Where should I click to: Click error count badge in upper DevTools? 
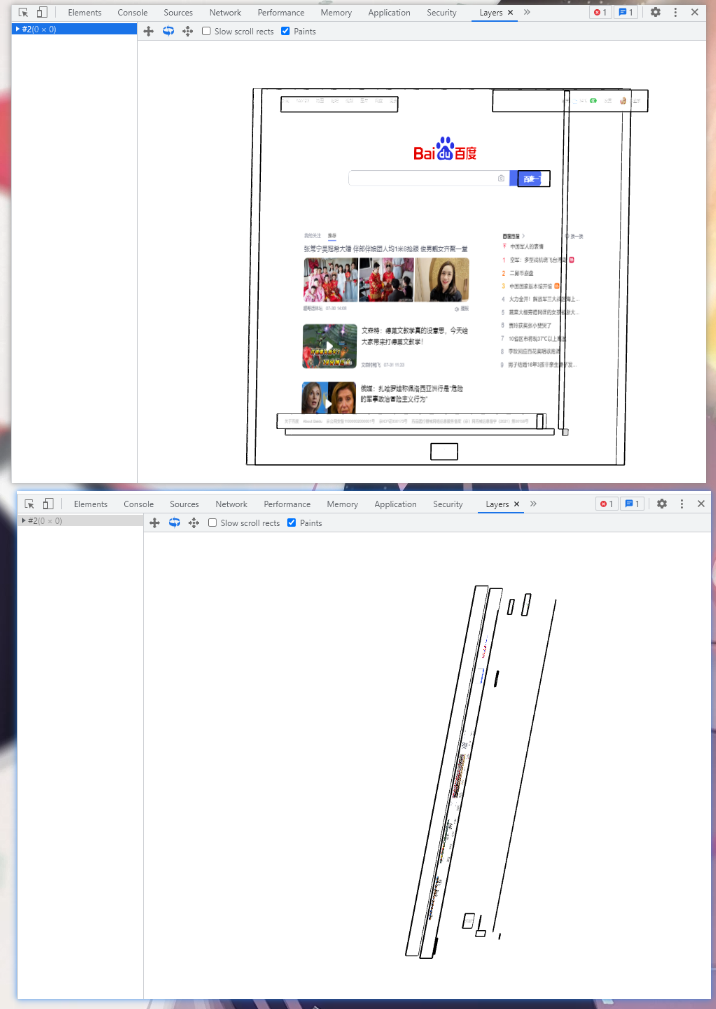point(600,12)
